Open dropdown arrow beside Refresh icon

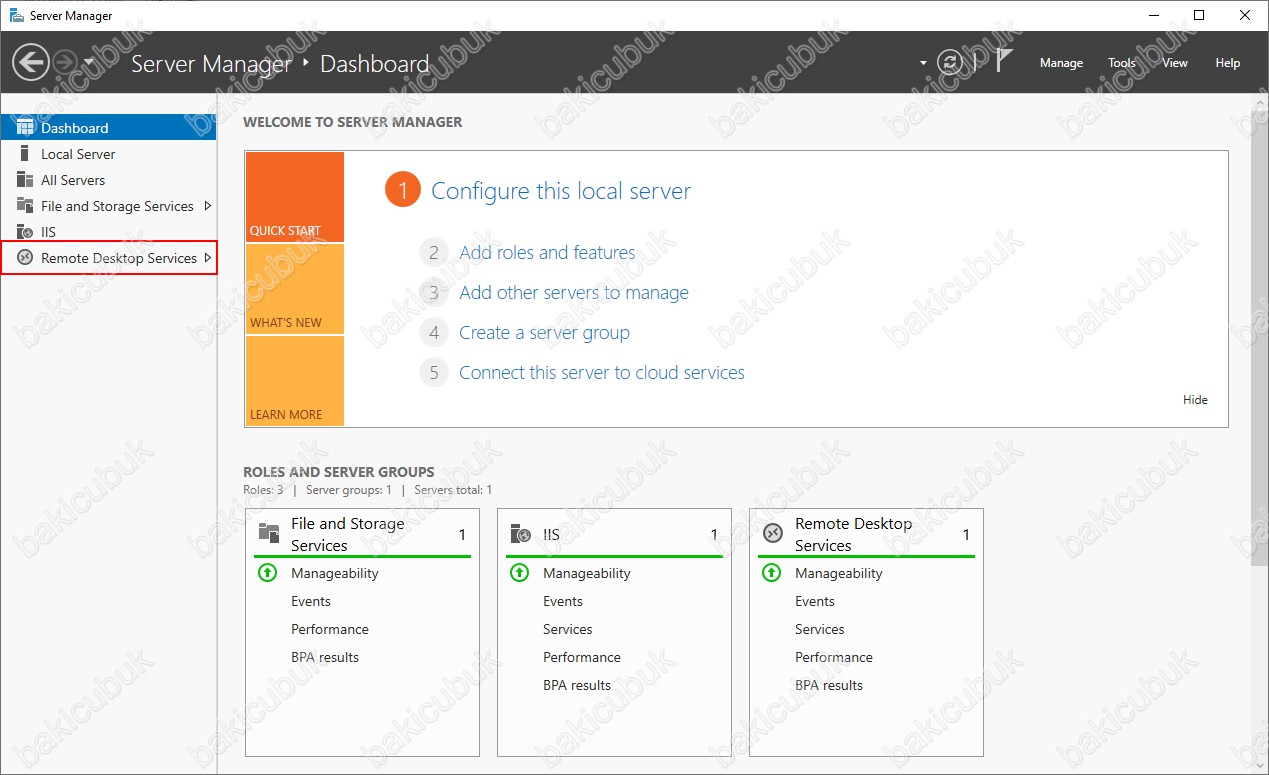923,63
